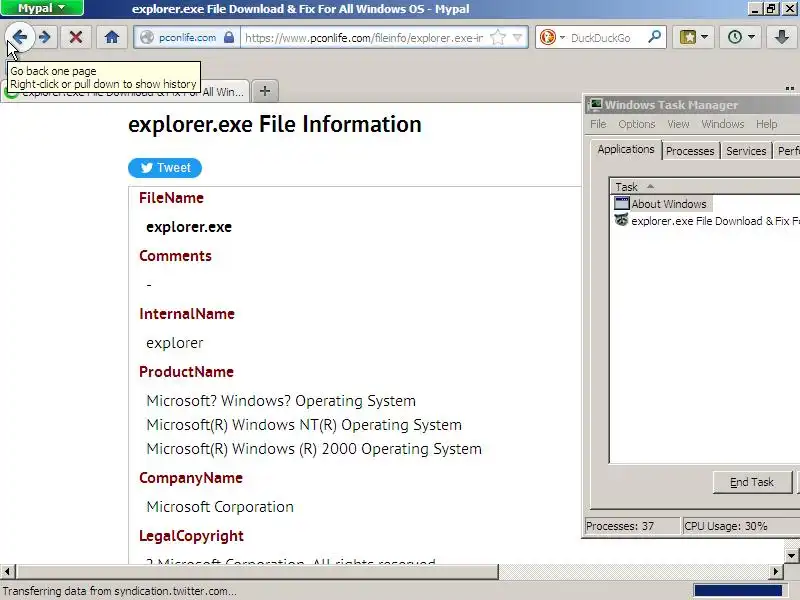Viewport: 800px width, 600px height.
Task: Click the page loading progress bar
Action: pos(738,591)
